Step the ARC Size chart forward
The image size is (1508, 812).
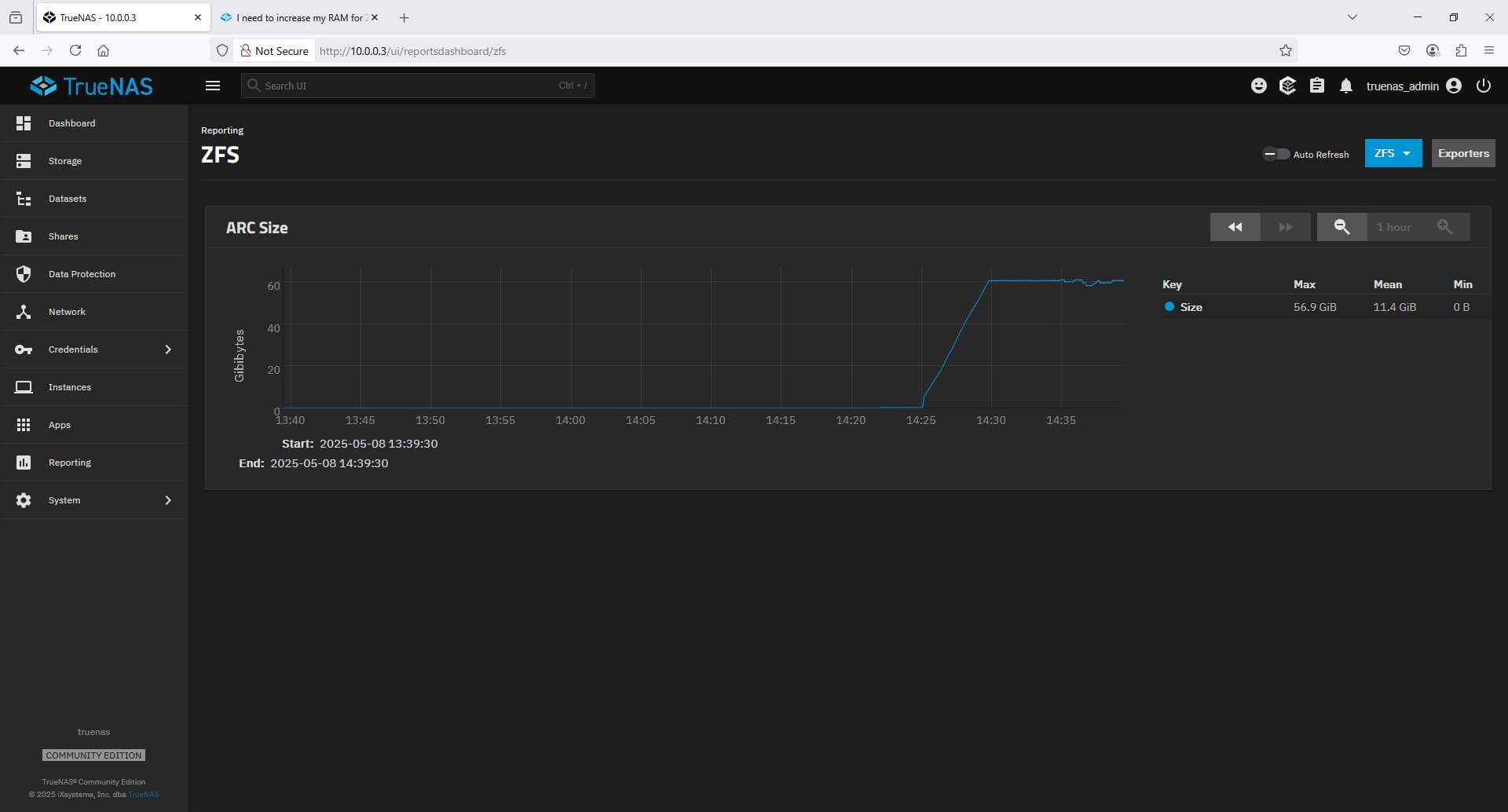[1286, 227]
